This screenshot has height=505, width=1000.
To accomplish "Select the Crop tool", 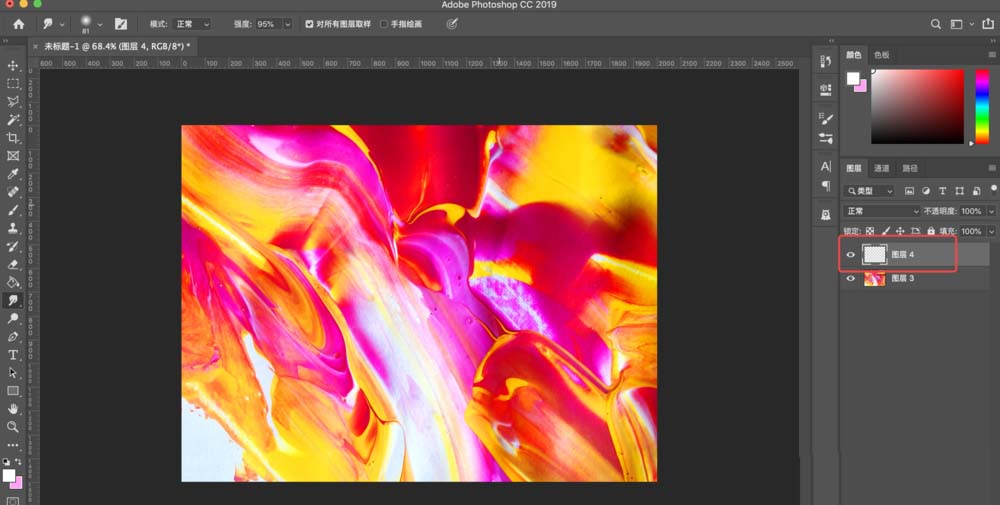I will pyautogui.click(x=13, y=138).
